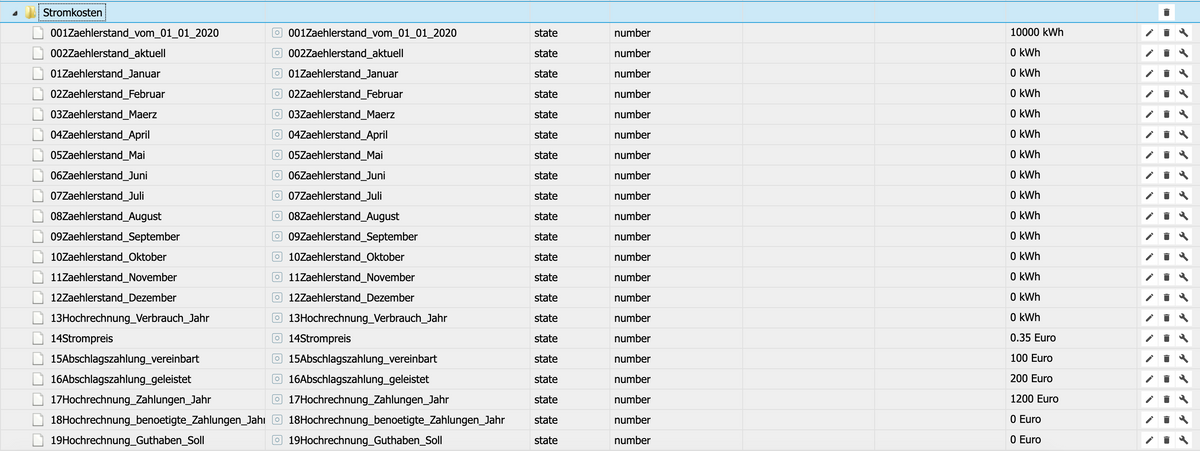1200x451 pixels.
Task: Open wrench settings for 002Zaehlerstand_aktuell
Action: tap(1183, 53)
